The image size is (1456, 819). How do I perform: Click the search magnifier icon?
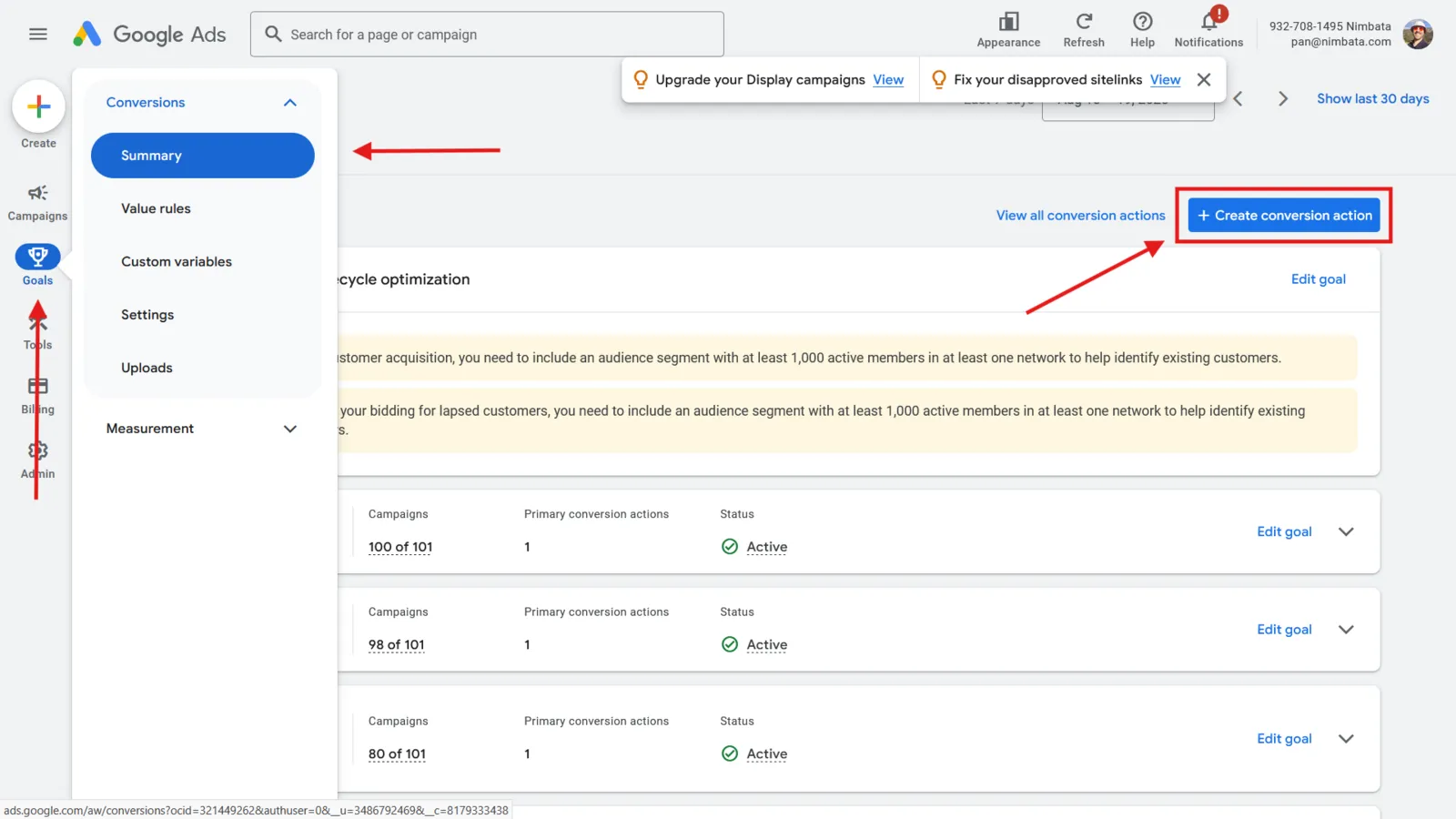[x=273, y=34]
